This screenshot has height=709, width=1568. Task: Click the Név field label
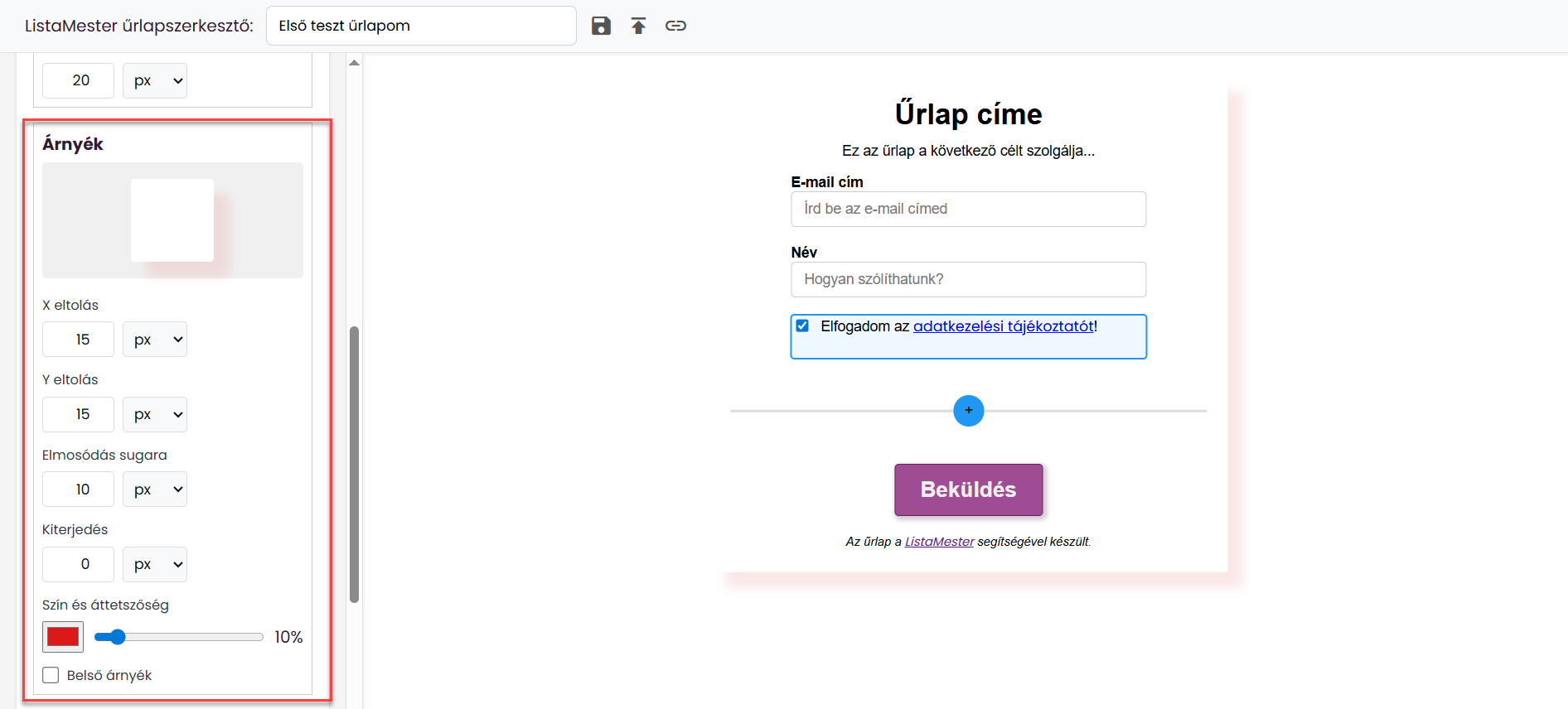[x=804, y=253]
